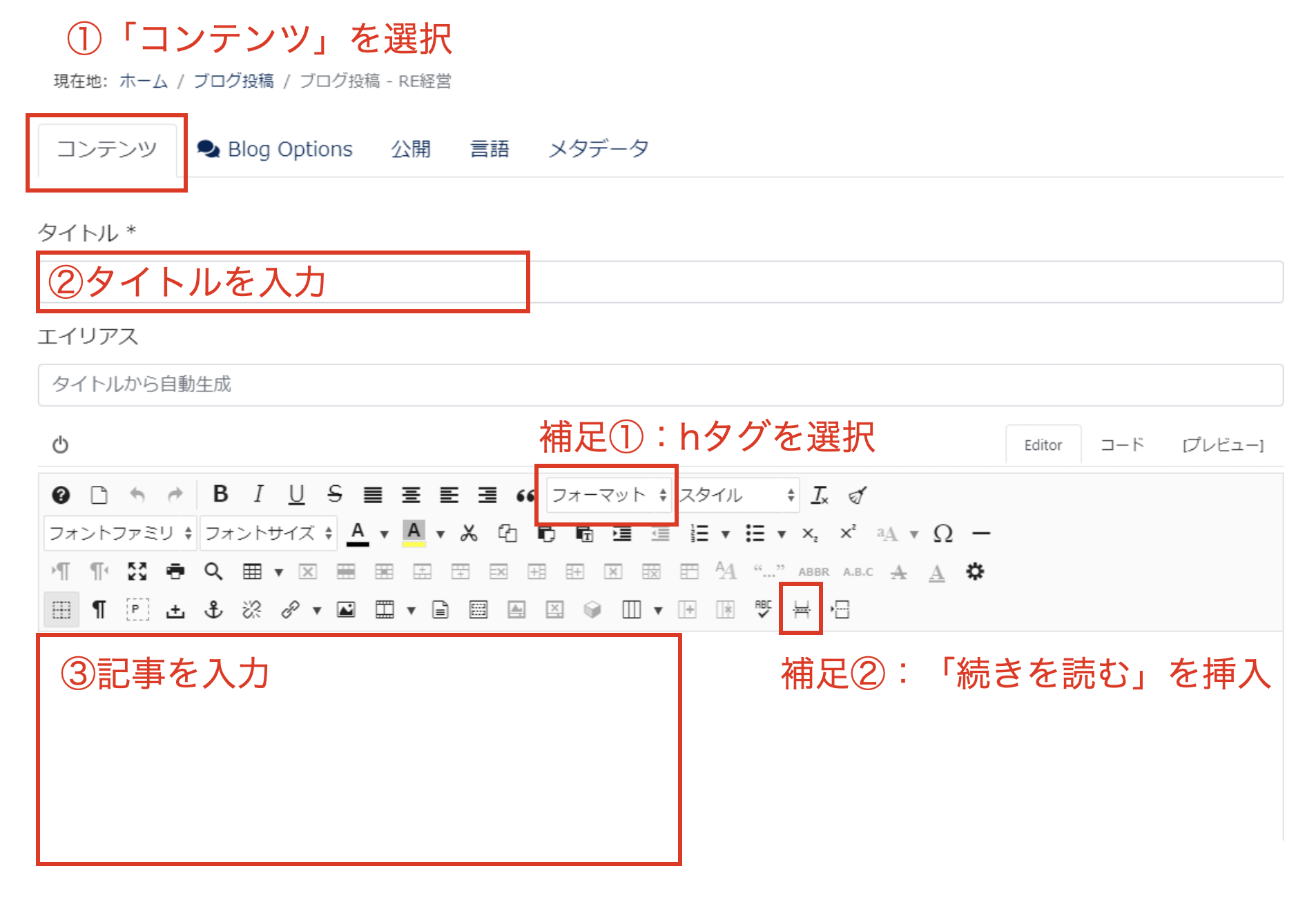The width and height of the screenshot is (1316, 922).
Task: Toggle the editor power button
Action: click(61, 444)
